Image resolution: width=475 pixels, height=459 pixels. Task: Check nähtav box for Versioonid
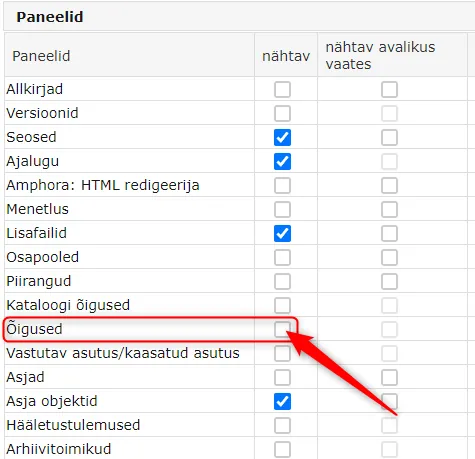coord(282,113)
